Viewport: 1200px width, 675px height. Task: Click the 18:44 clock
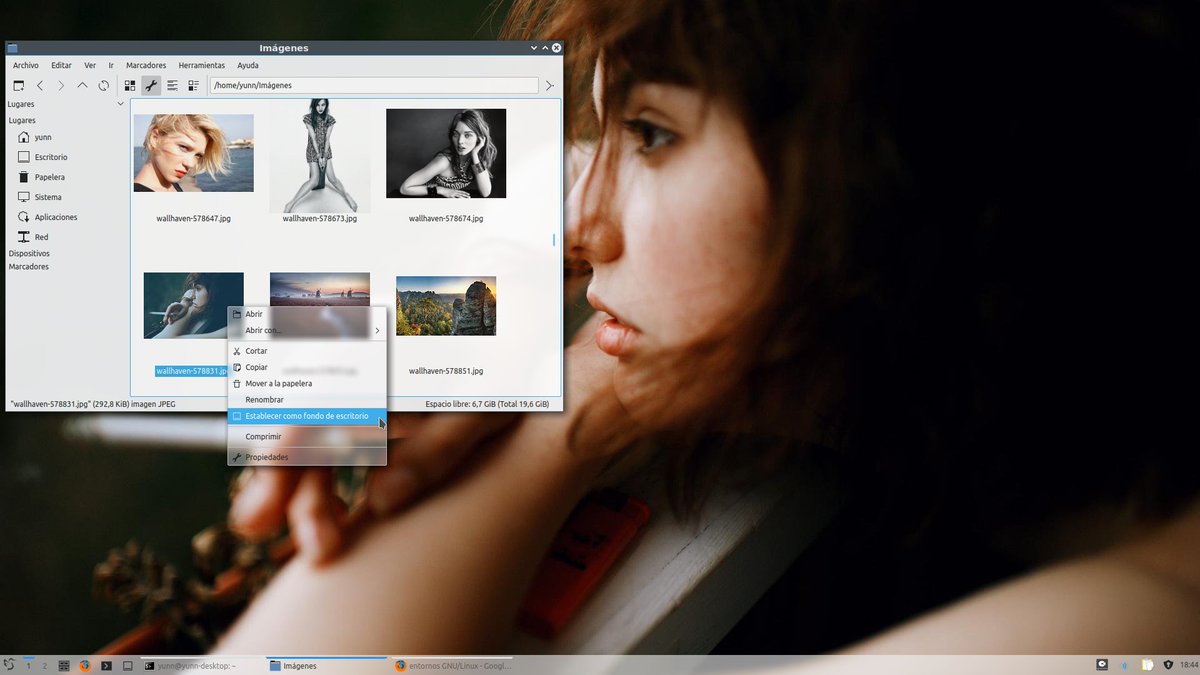pyautogui.click(x=1188, y=665)
